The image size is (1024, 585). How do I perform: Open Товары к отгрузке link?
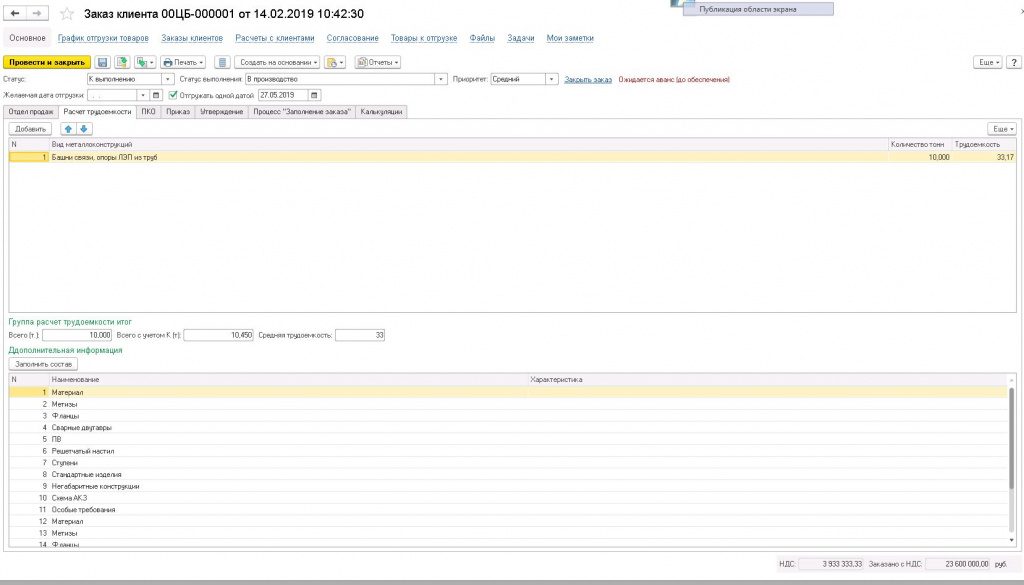point(424,38)
